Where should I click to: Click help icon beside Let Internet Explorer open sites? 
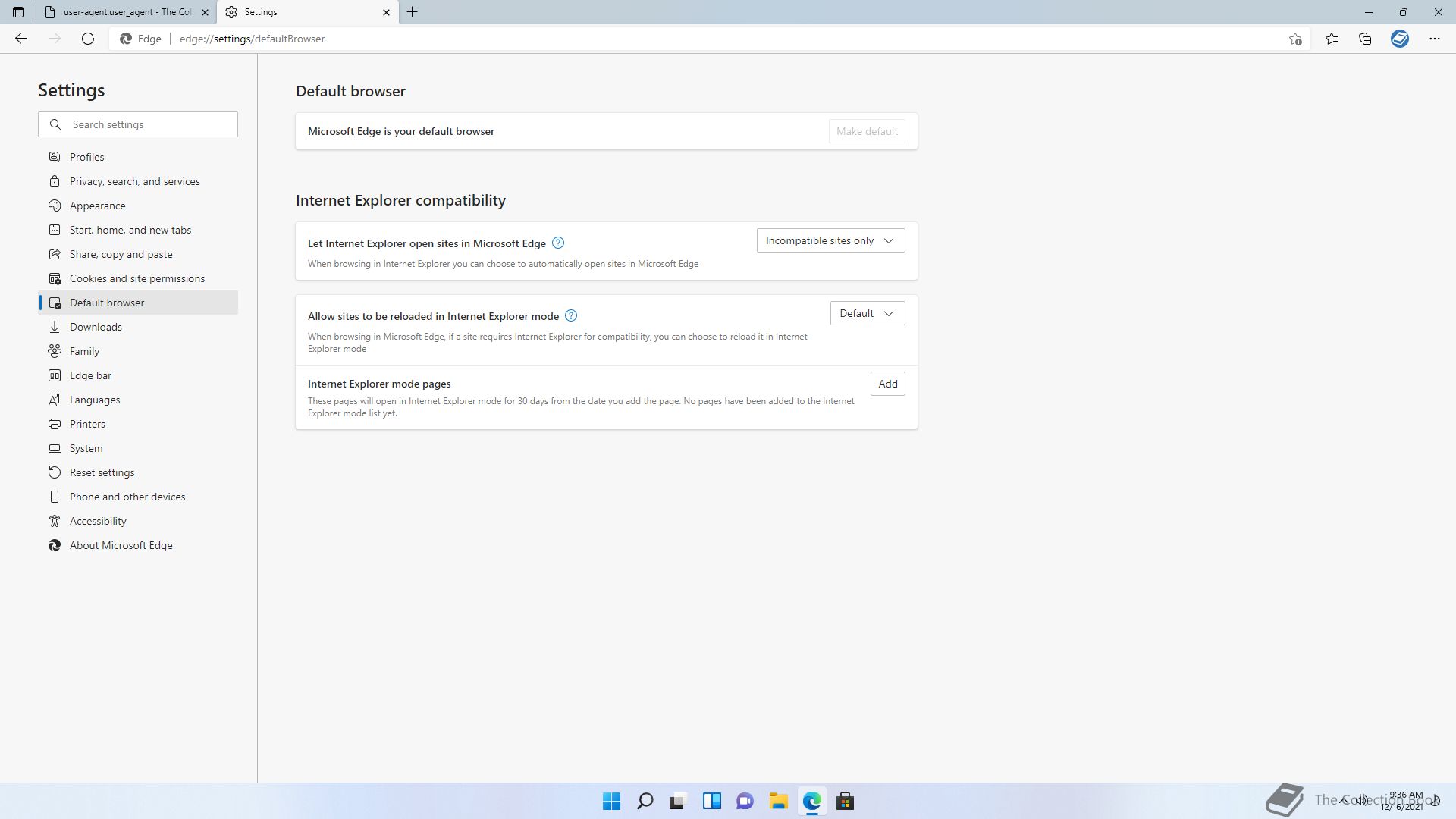558,243
